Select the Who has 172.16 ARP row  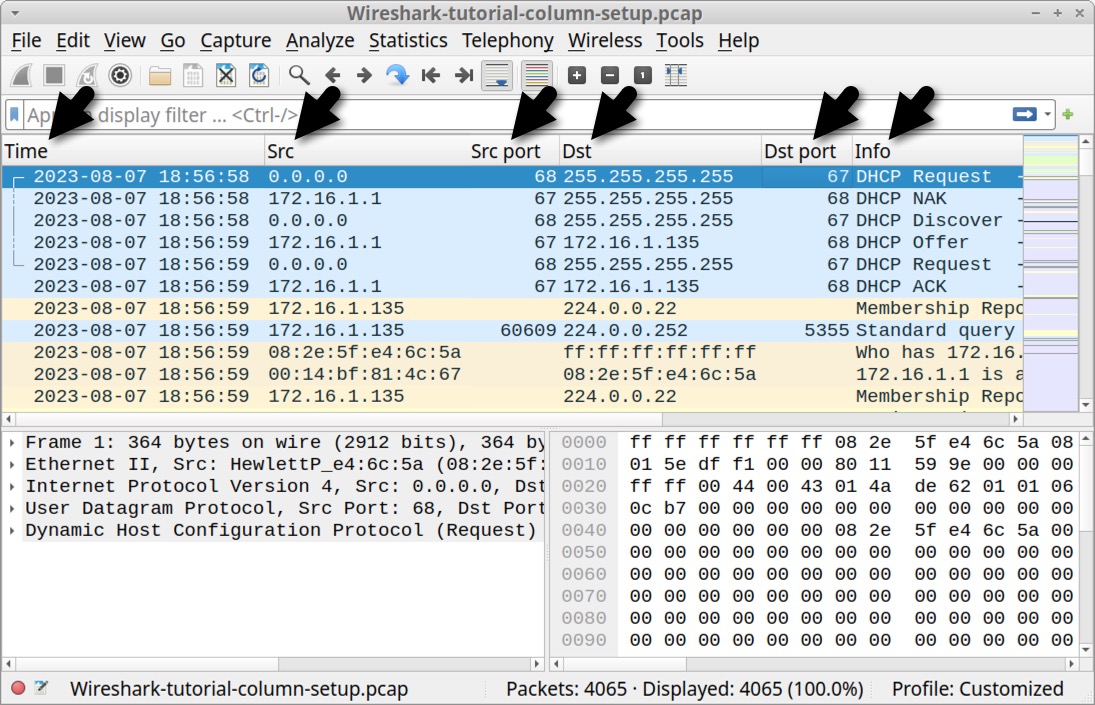512,352
